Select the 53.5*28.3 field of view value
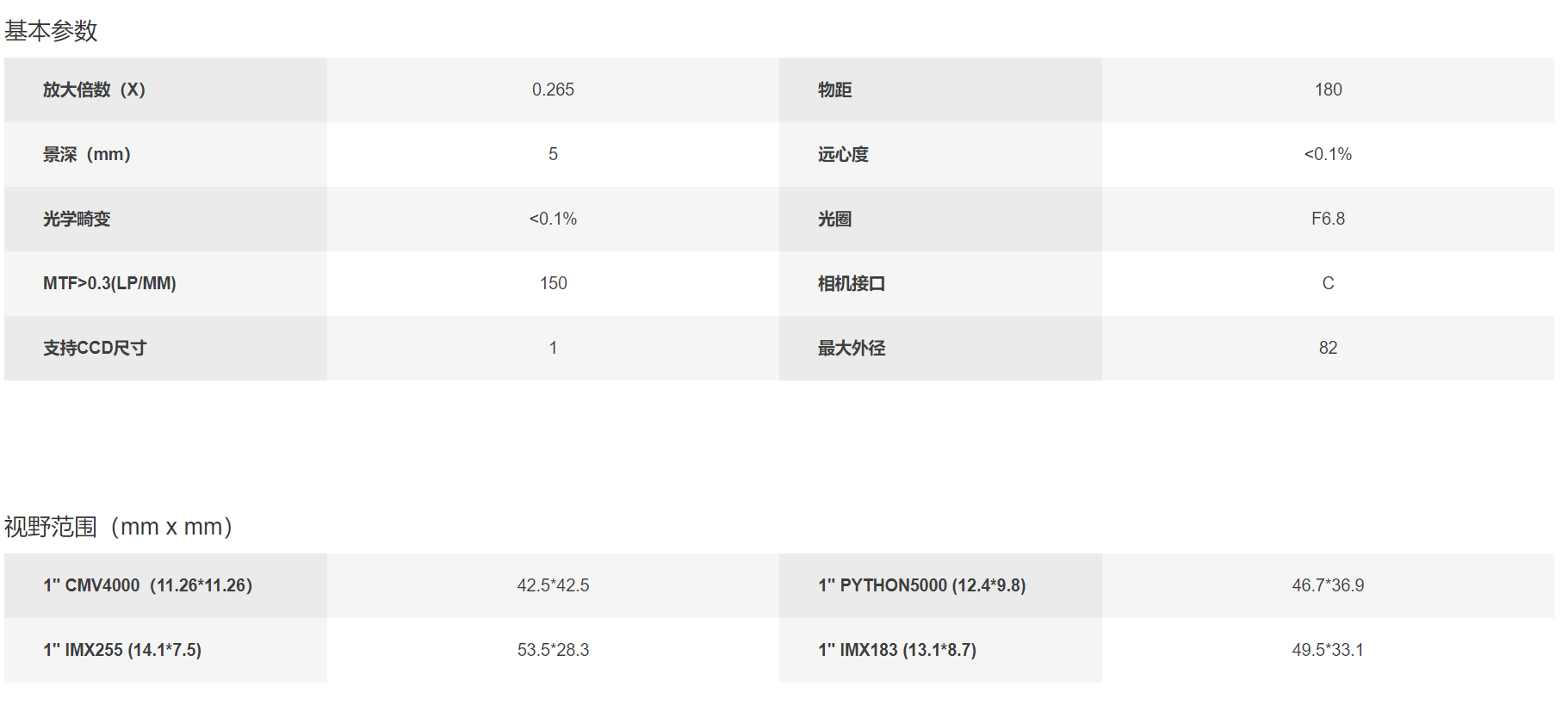The image size is (1568, 705). point(553,650)
